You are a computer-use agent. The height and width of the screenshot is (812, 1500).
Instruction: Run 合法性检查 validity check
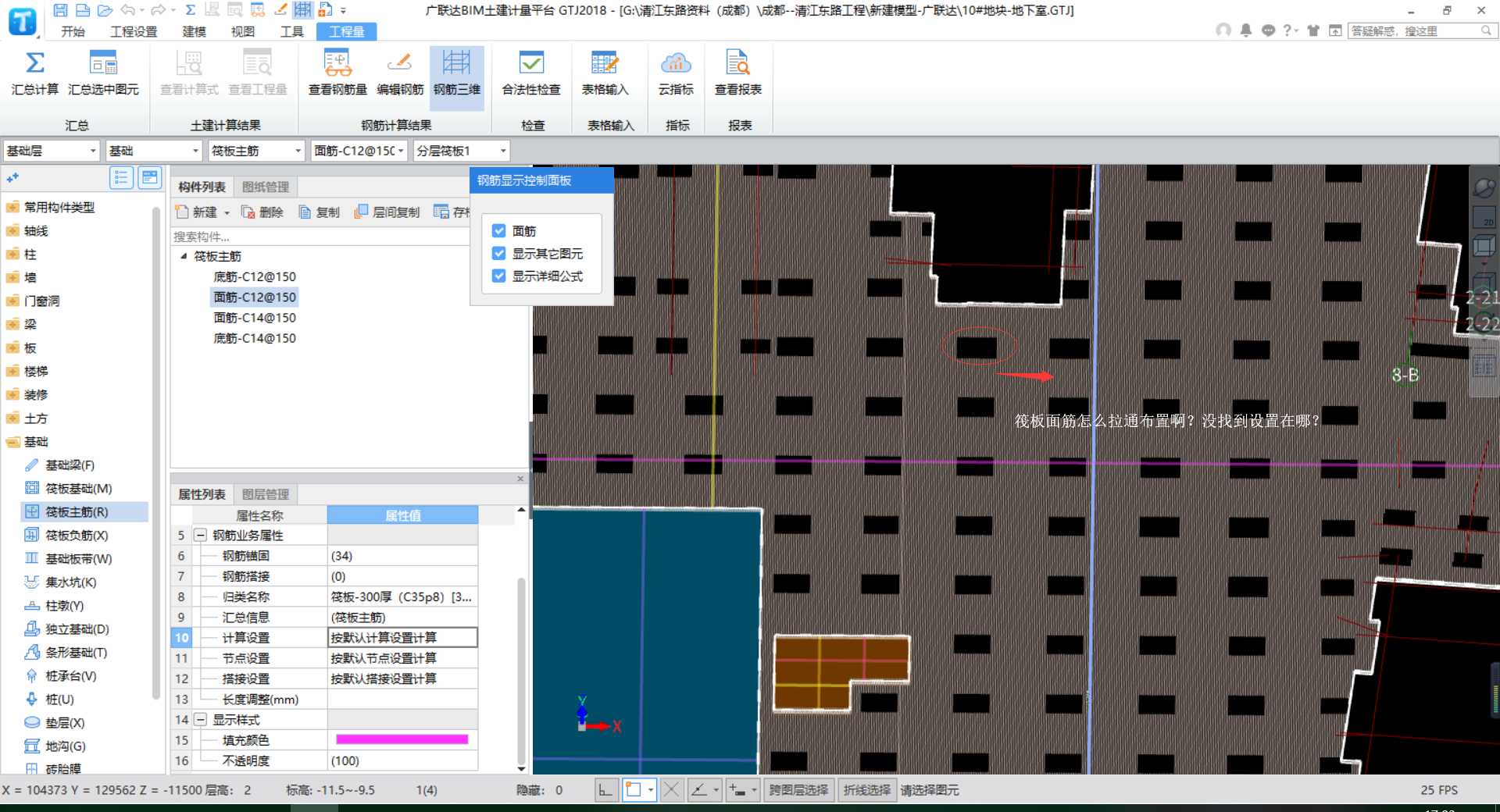(531, 73)
